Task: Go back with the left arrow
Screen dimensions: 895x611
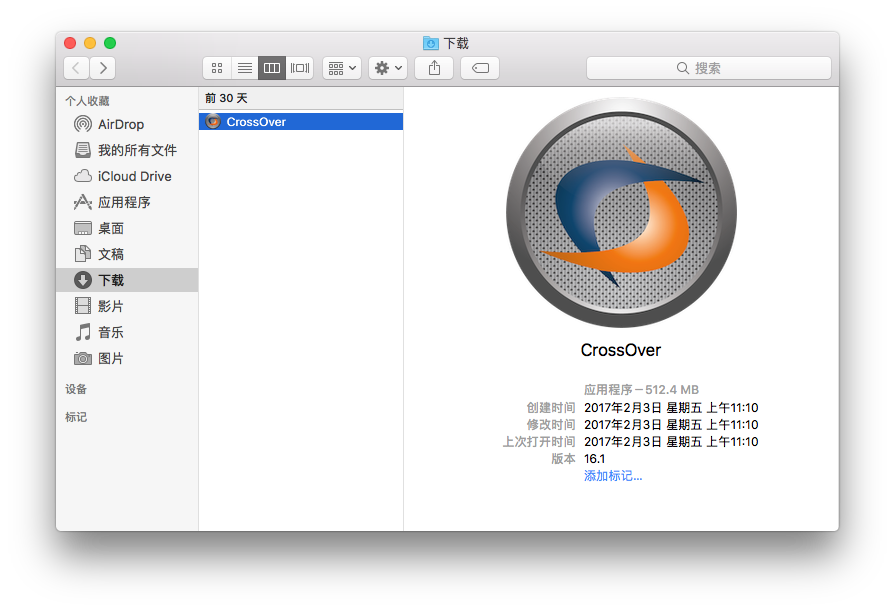Action: pos(76,68)
